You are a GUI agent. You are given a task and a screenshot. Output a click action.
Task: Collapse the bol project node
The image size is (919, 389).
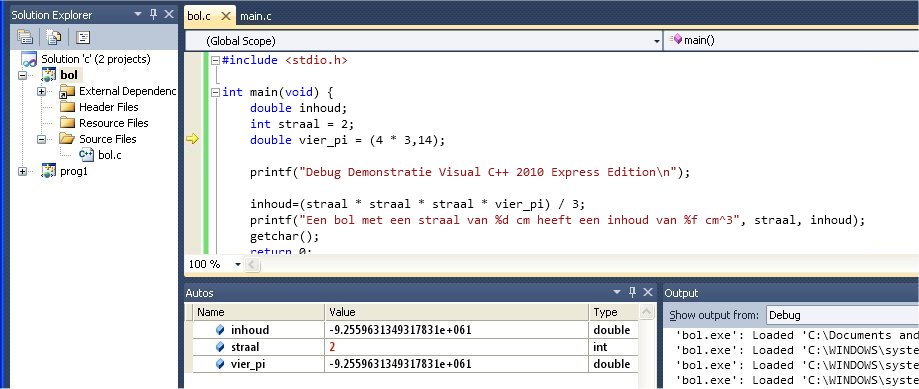pyautogui.click(x=22, y=76)
